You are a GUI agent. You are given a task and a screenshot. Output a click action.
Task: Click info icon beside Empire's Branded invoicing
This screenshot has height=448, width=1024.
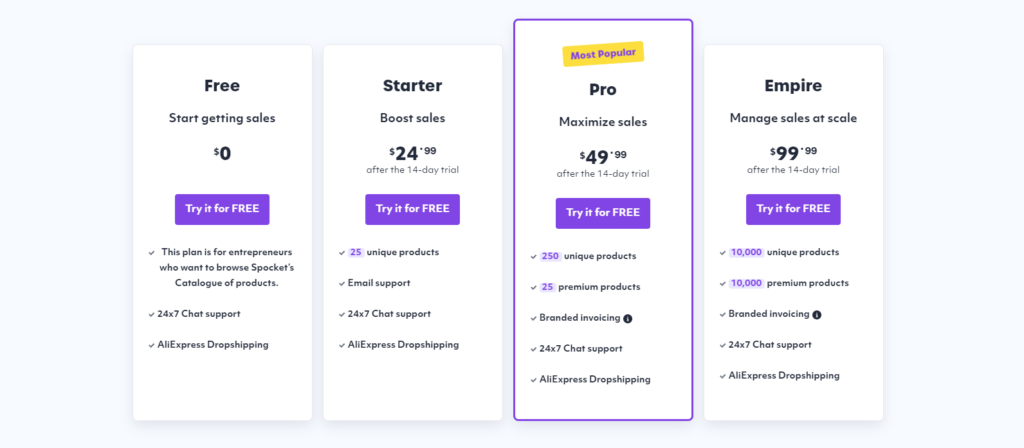[817, 314]
